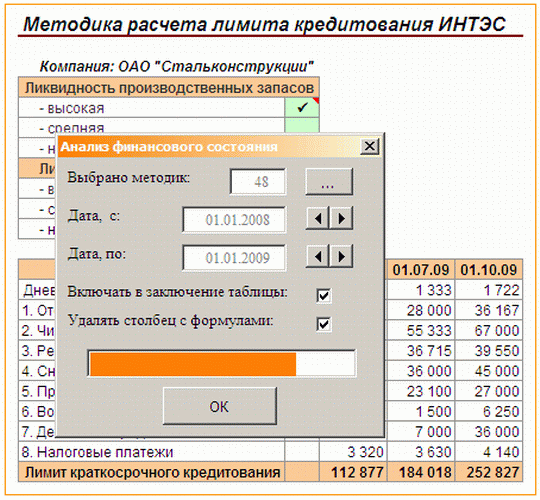Click the Ликвидность производственных запасов header
Viewport: 540px width, 500px height.
coord(169,87)
